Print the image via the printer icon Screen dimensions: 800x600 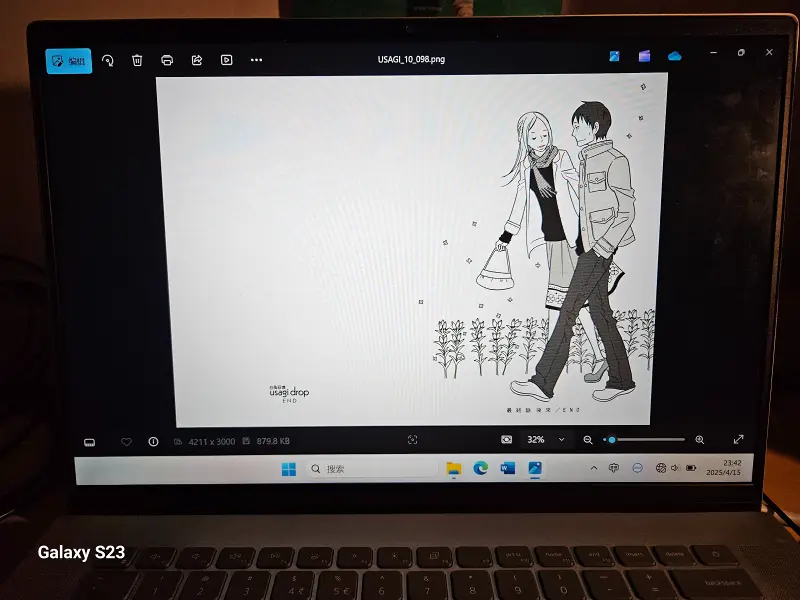click(x=167, y=60)
